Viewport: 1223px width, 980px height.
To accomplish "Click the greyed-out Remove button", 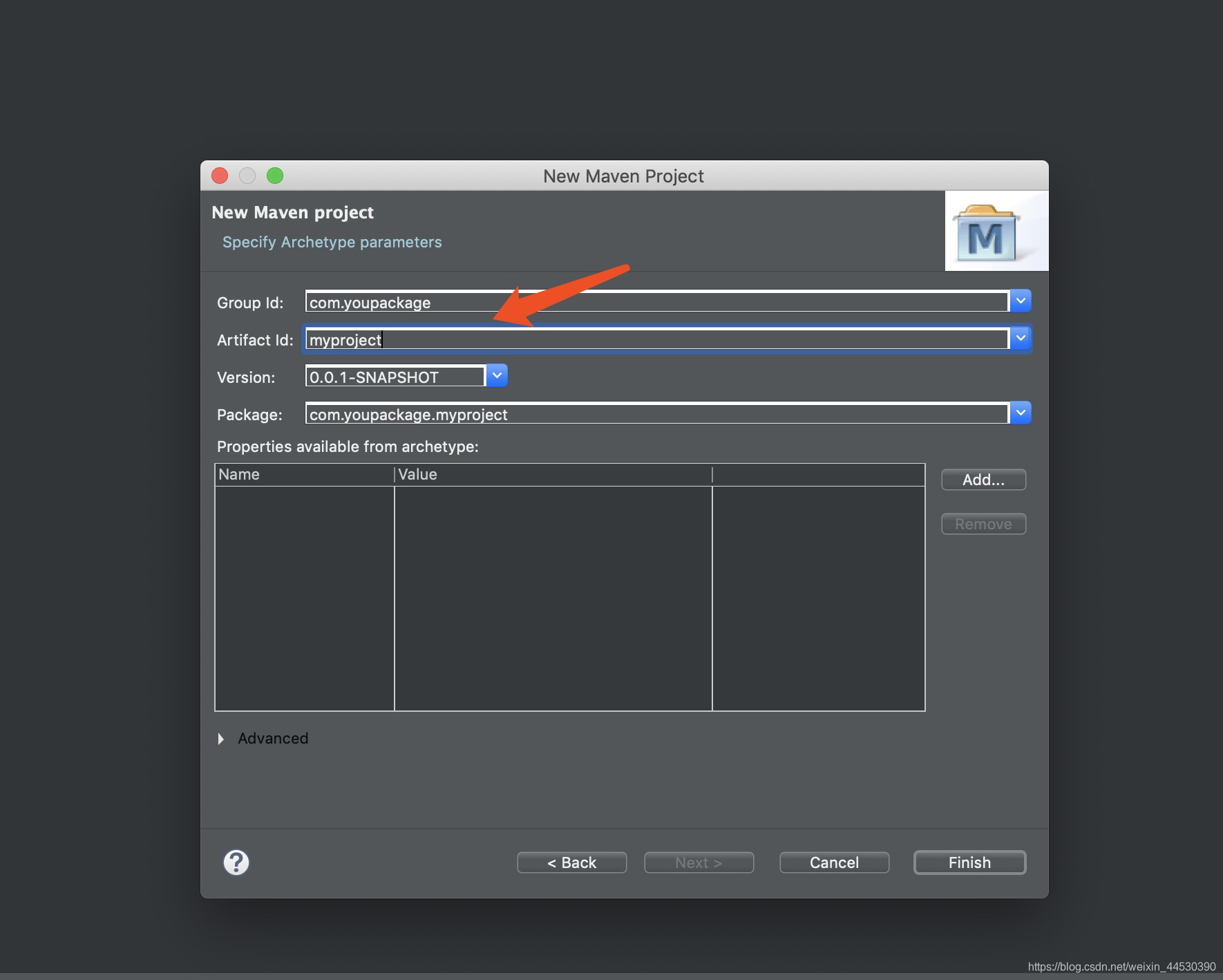I will click(983, 524).
